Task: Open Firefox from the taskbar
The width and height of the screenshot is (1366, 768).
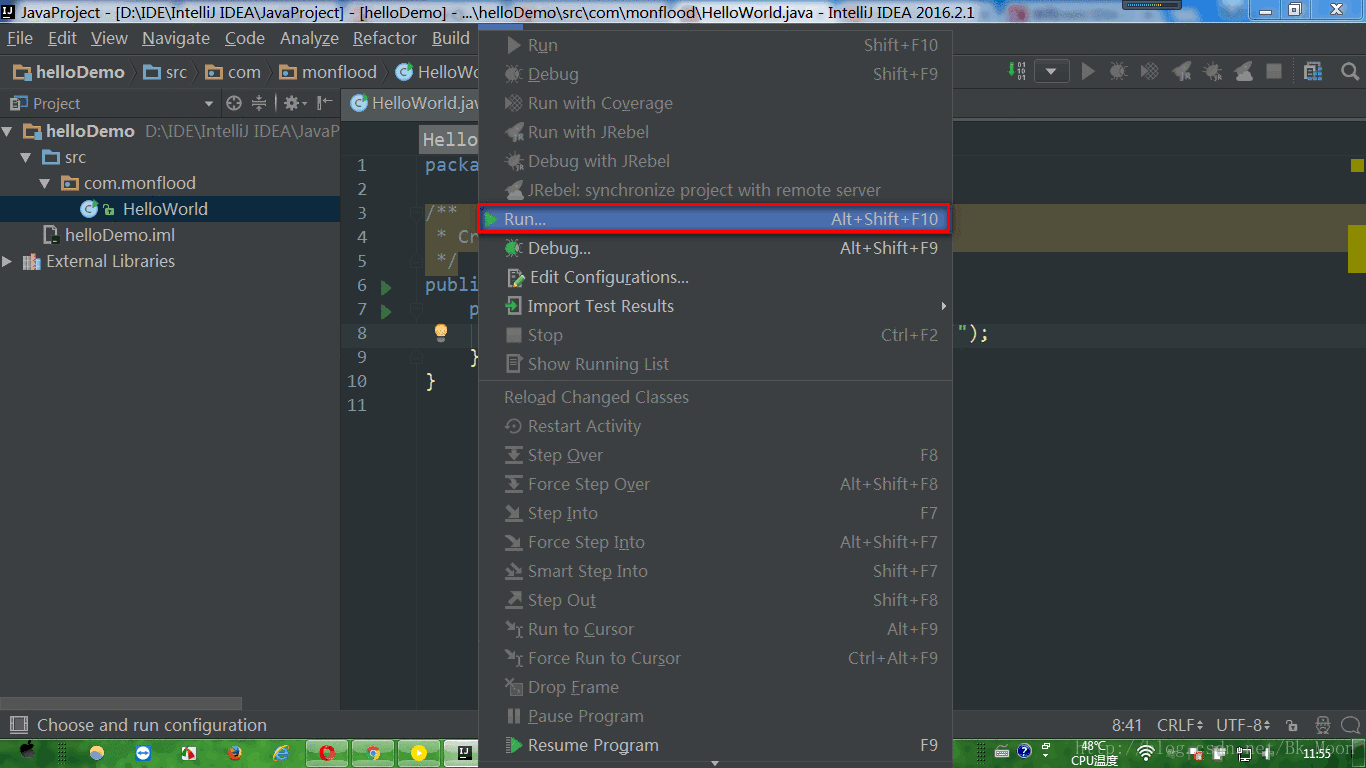Action: 234,753
